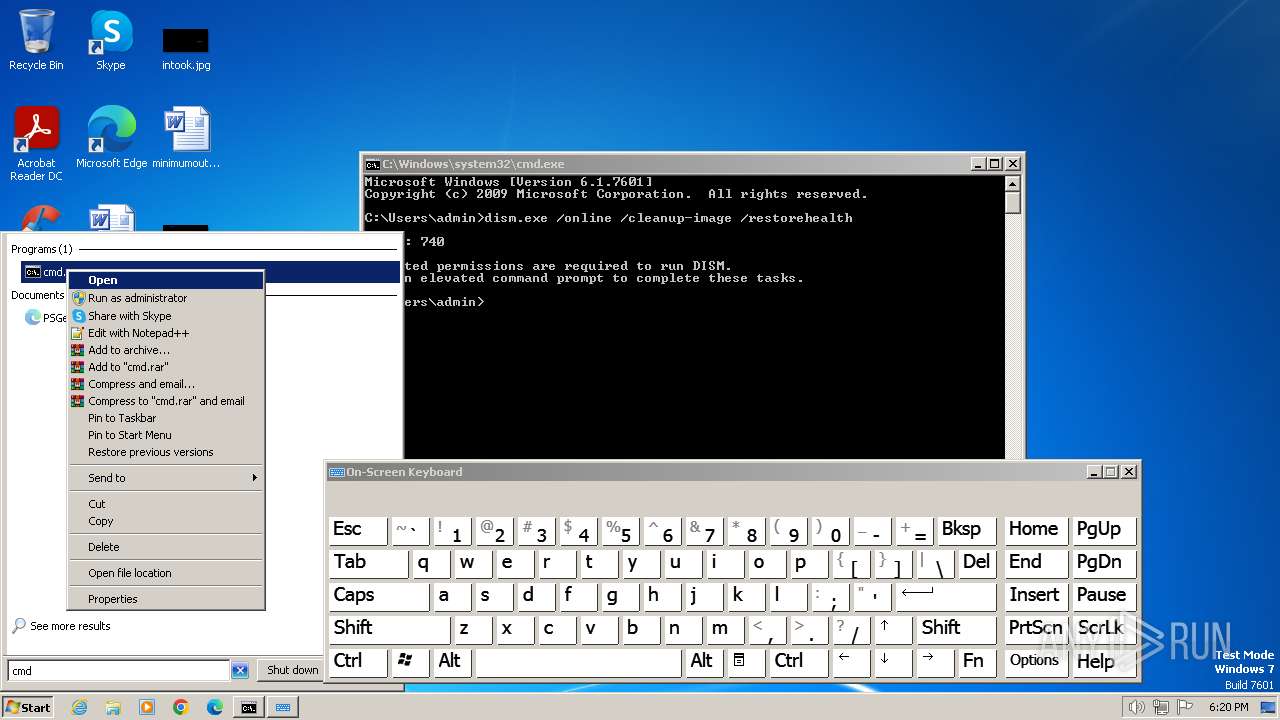Select Edit with Notepad++
Image resolution: width=1280 pixels, height=720 pixels.
click(x=165, y=332)
